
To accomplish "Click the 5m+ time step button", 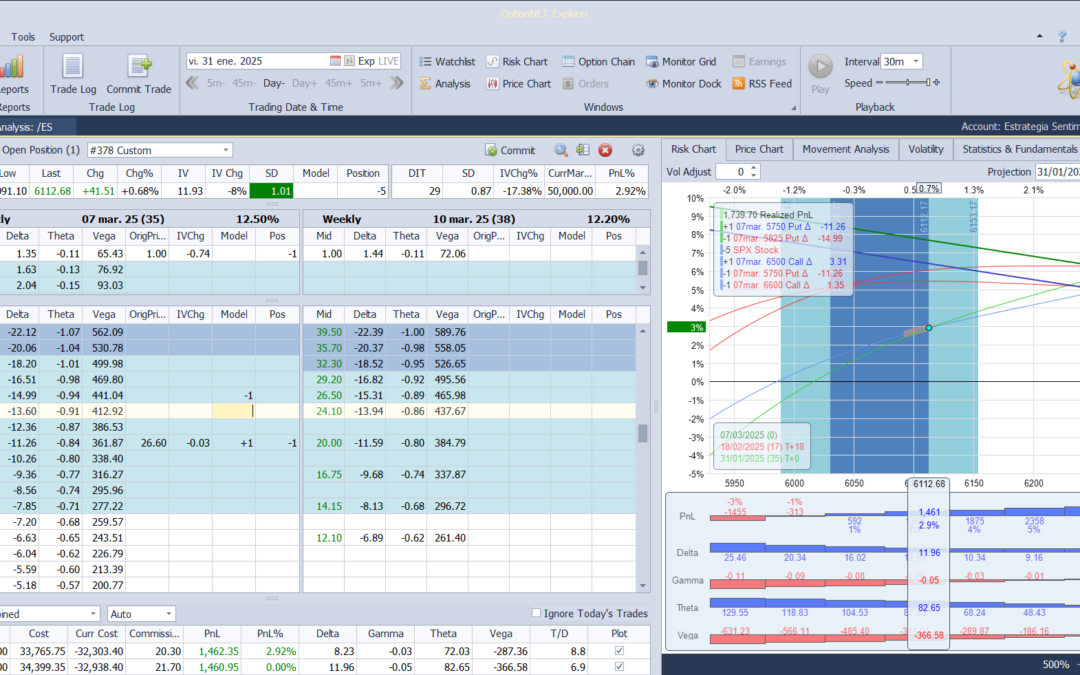I will [371, 83].
